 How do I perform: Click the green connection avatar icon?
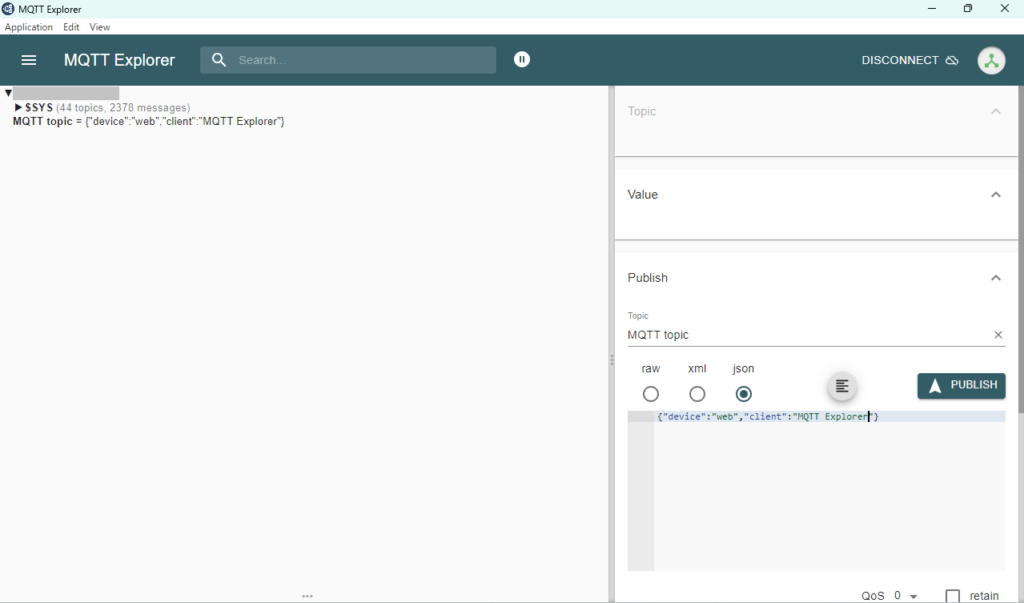point(991,60)
